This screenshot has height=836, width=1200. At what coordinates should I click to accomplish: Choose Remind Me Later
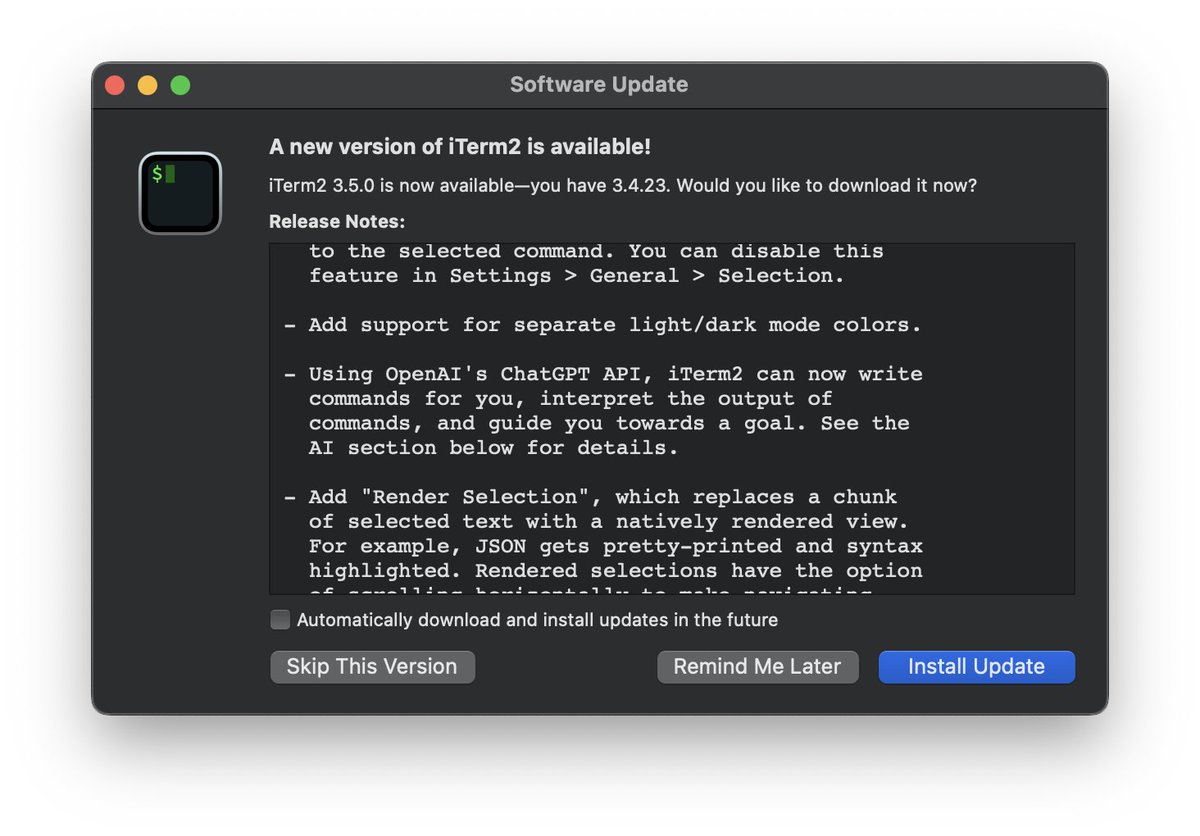[x=757, y=667]
